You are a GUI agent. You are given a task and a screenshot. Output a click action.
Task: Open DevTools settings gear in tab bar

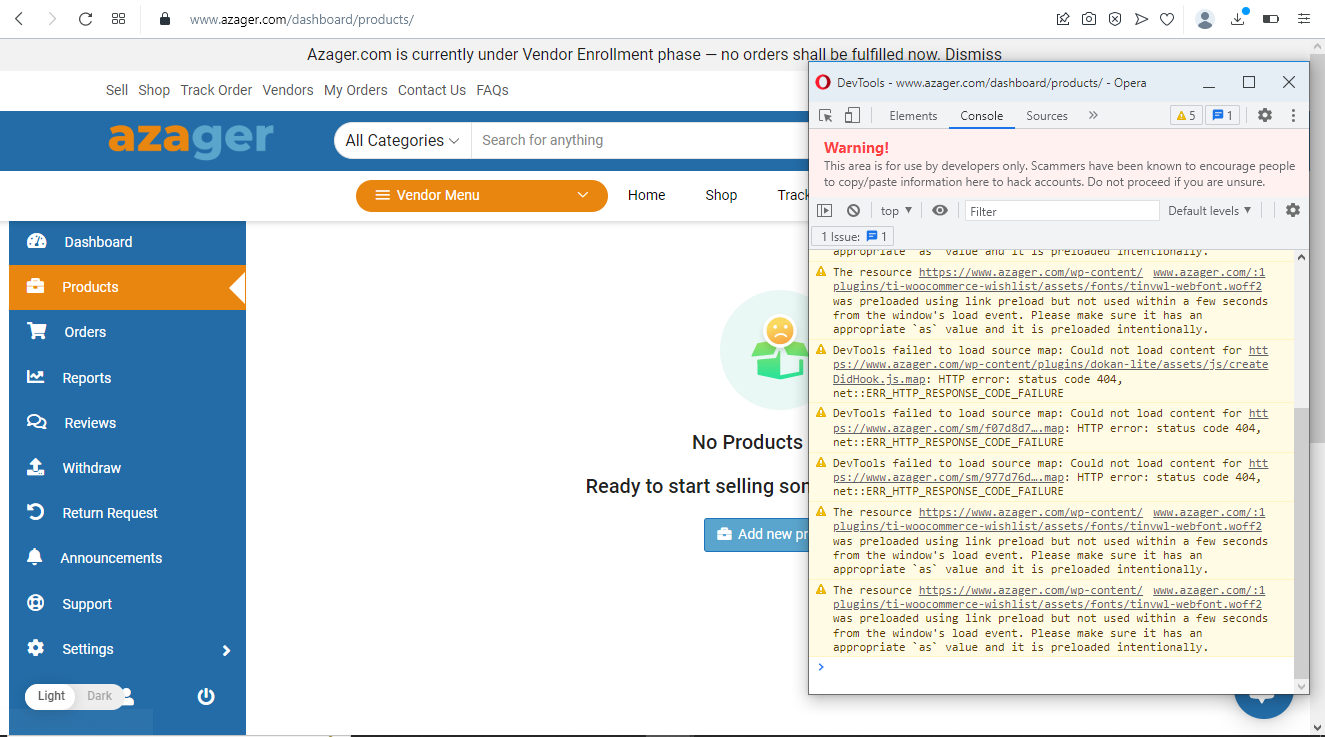[x=1265, y=115]
